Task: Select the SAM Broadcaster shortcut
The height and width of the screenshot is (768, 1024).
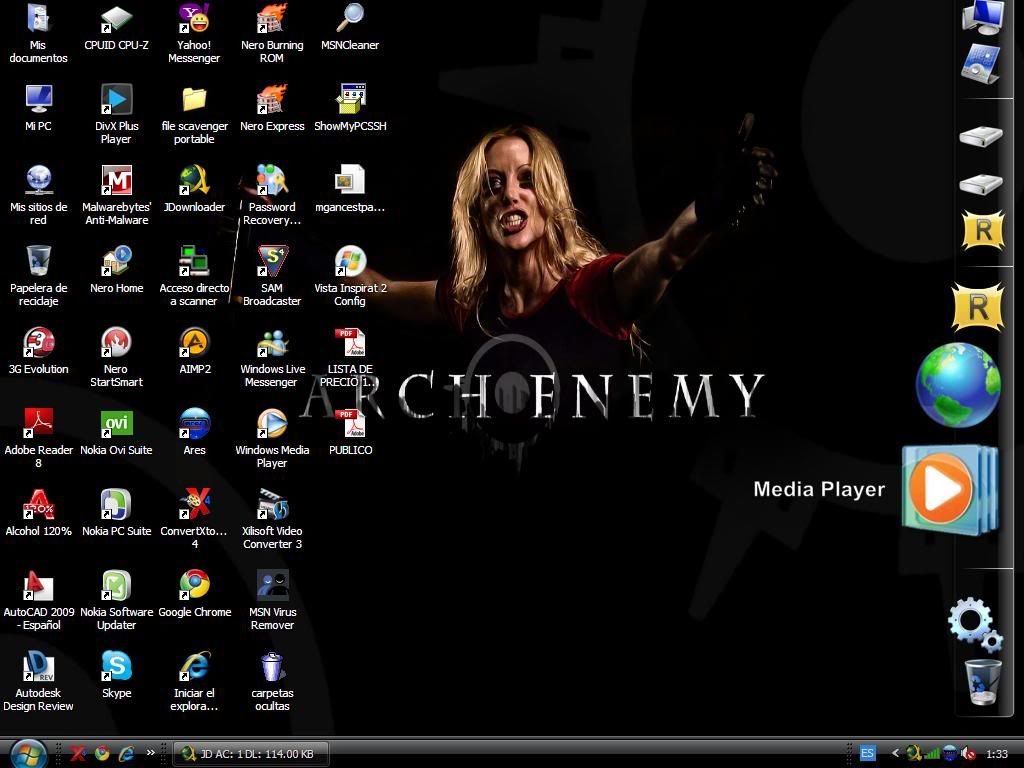Action: click(272, 276)
